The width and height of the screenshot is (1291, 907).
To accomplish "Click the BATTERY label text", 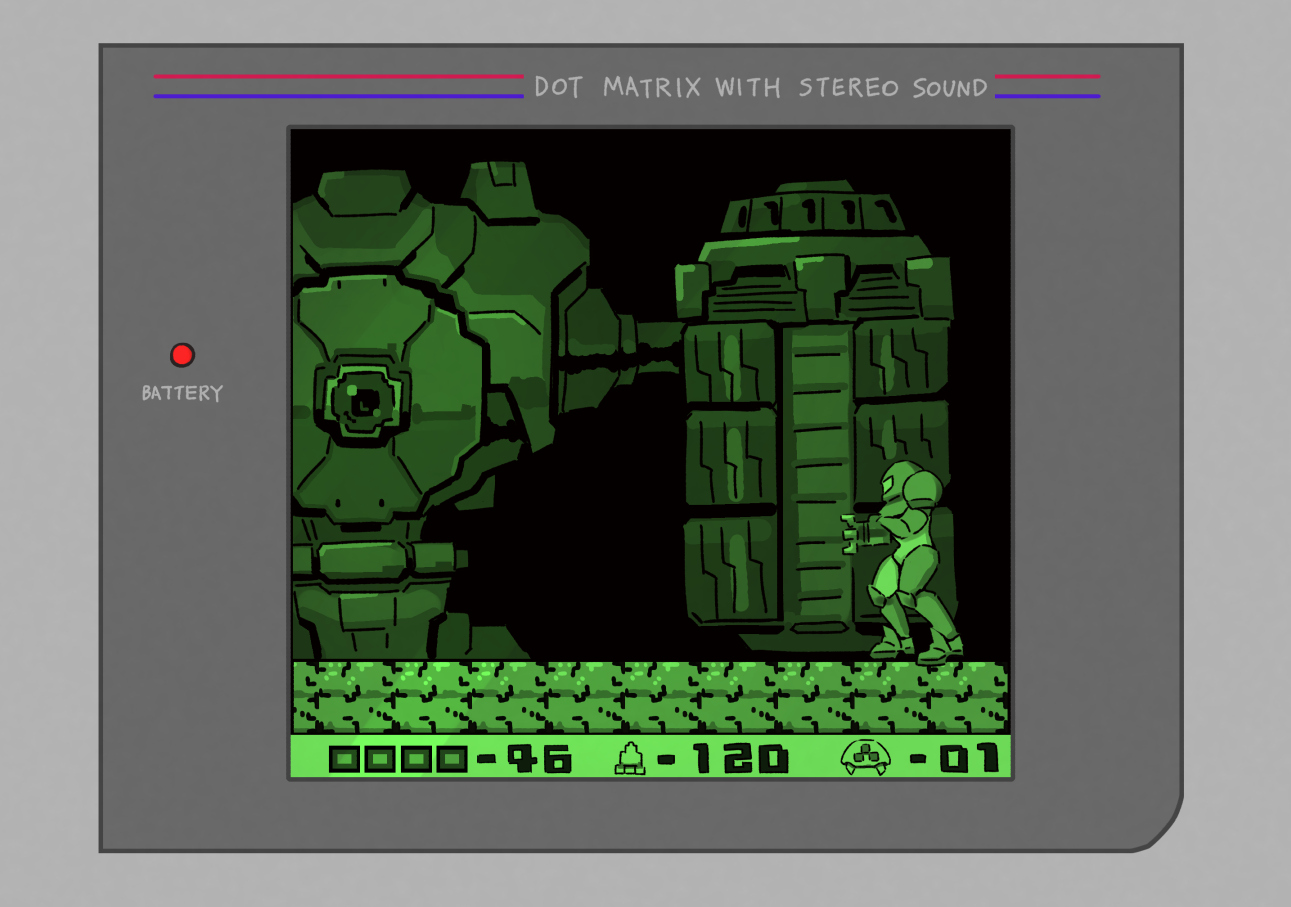I will point(182,393).
